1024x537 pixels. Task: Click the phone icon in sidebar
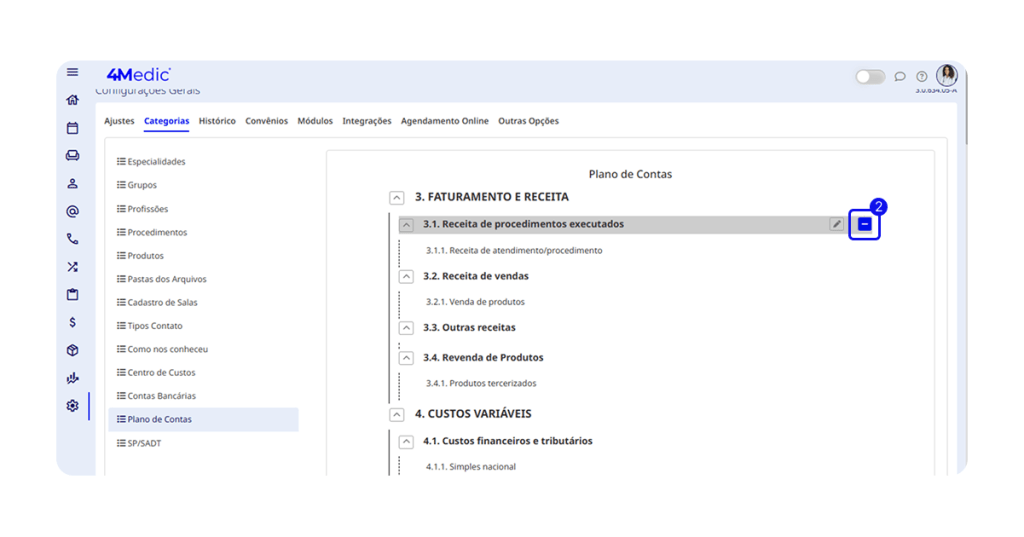pyautogui.click(x=72, y=239)
